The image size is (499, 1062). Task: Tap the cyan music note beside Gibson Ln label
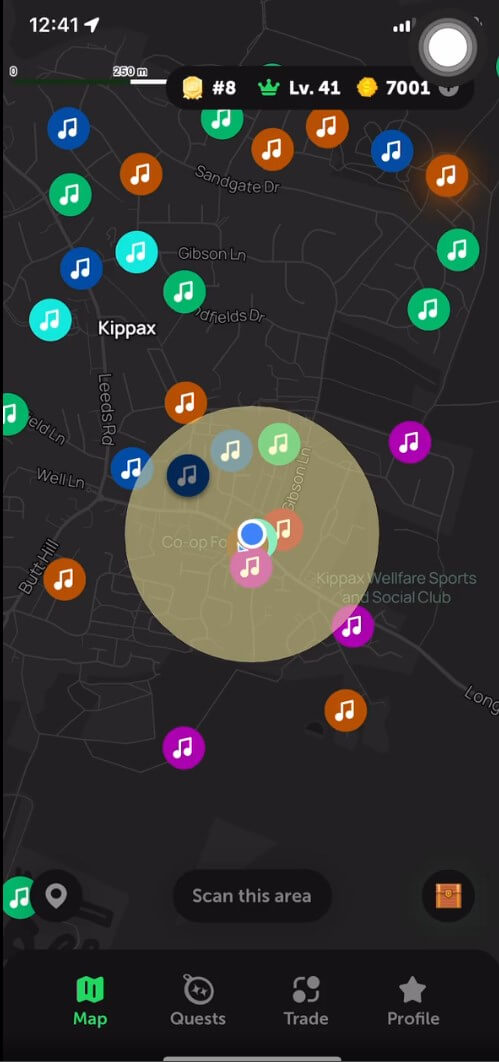point(137,252)
